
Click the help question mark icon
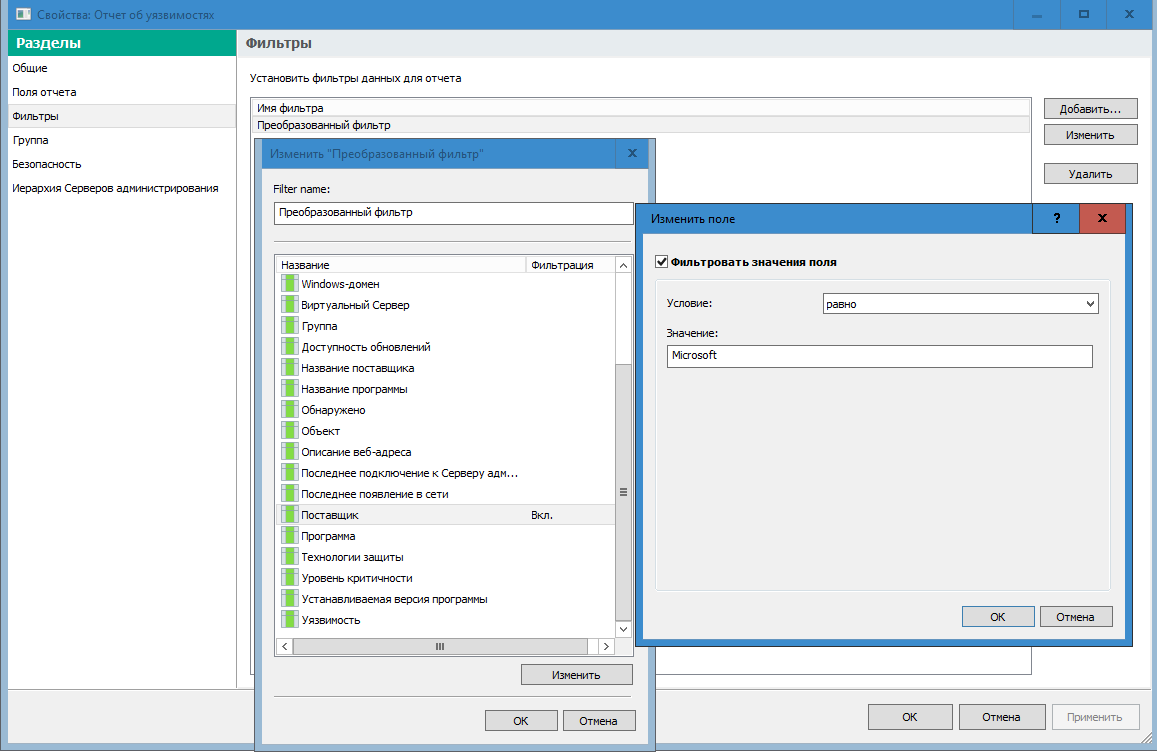tap(1056, 218)
